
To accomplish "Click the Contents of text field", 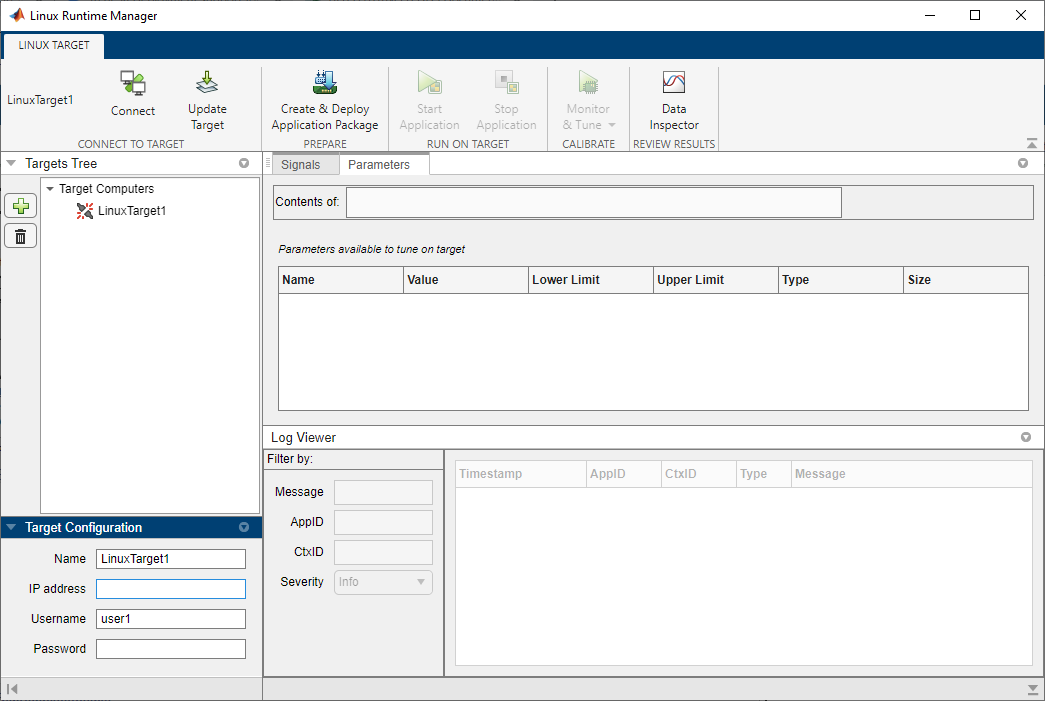I will (x=593, y=202).
